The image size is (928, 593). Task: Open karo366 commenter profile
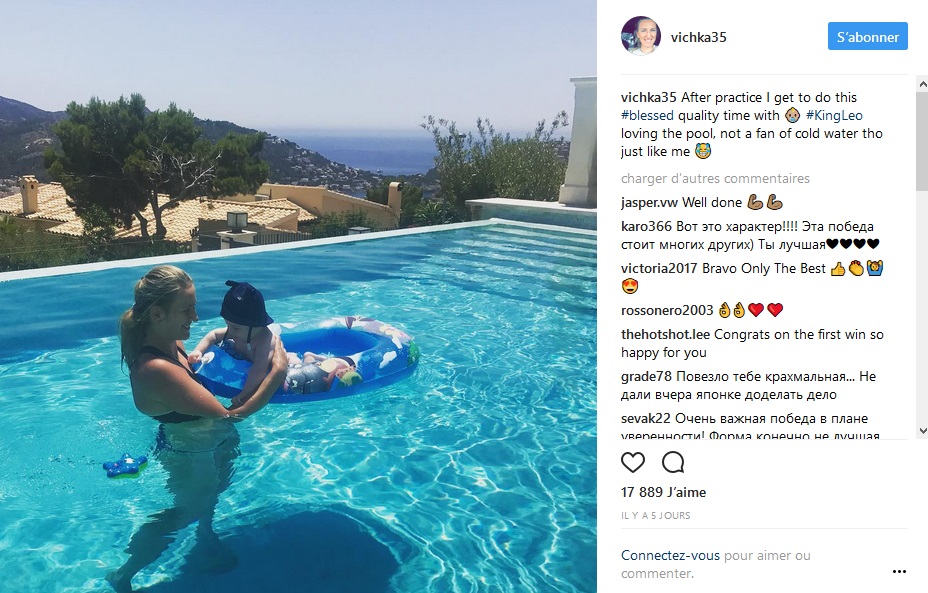click(x=646, y=226)
